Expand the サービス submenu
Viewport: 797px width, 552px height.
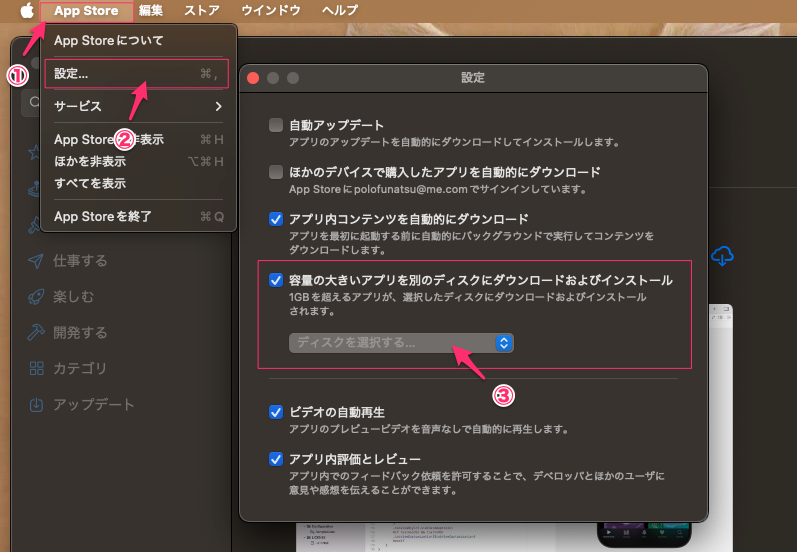coord(138,106)
